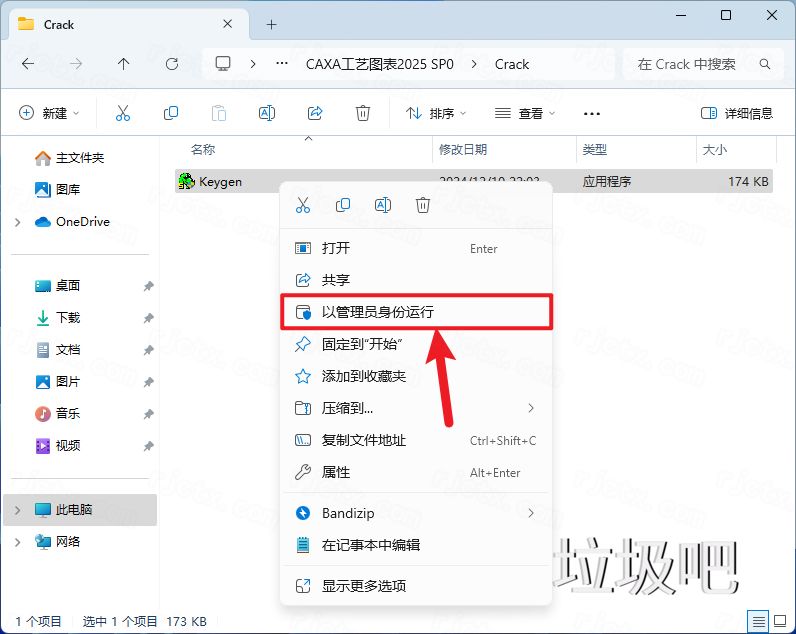The height and width of the screenshot is (634, 796).
Task: Expand the OneDrive tree node
Action: coord(18,222)
